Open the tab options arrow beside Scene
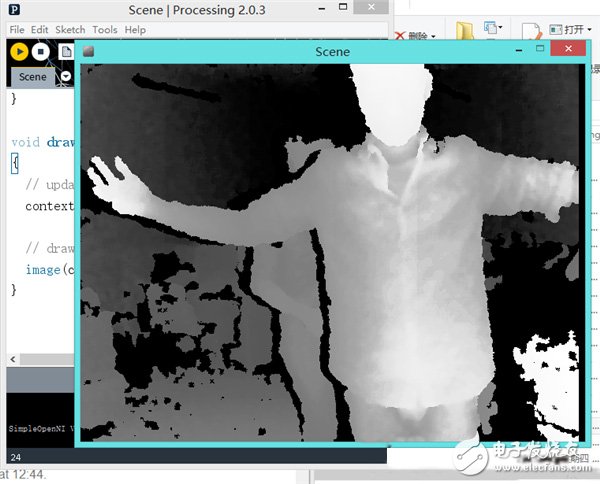600x484 pixels. (x=66, y=76)
